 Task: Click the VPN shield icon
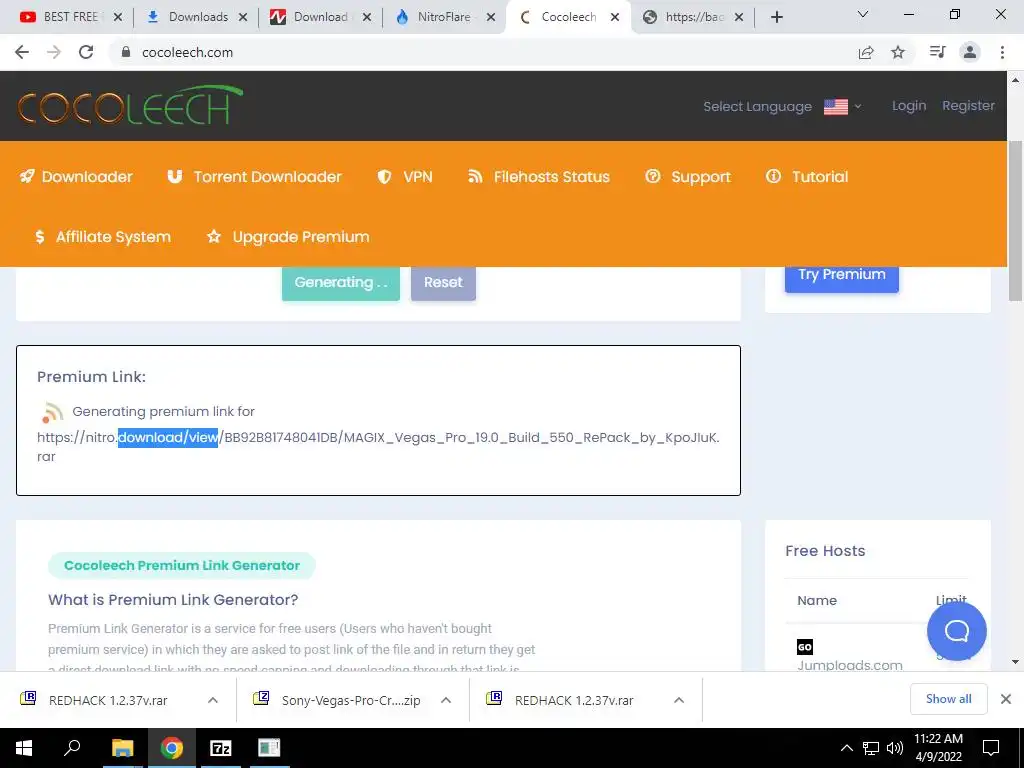[385, 176]
